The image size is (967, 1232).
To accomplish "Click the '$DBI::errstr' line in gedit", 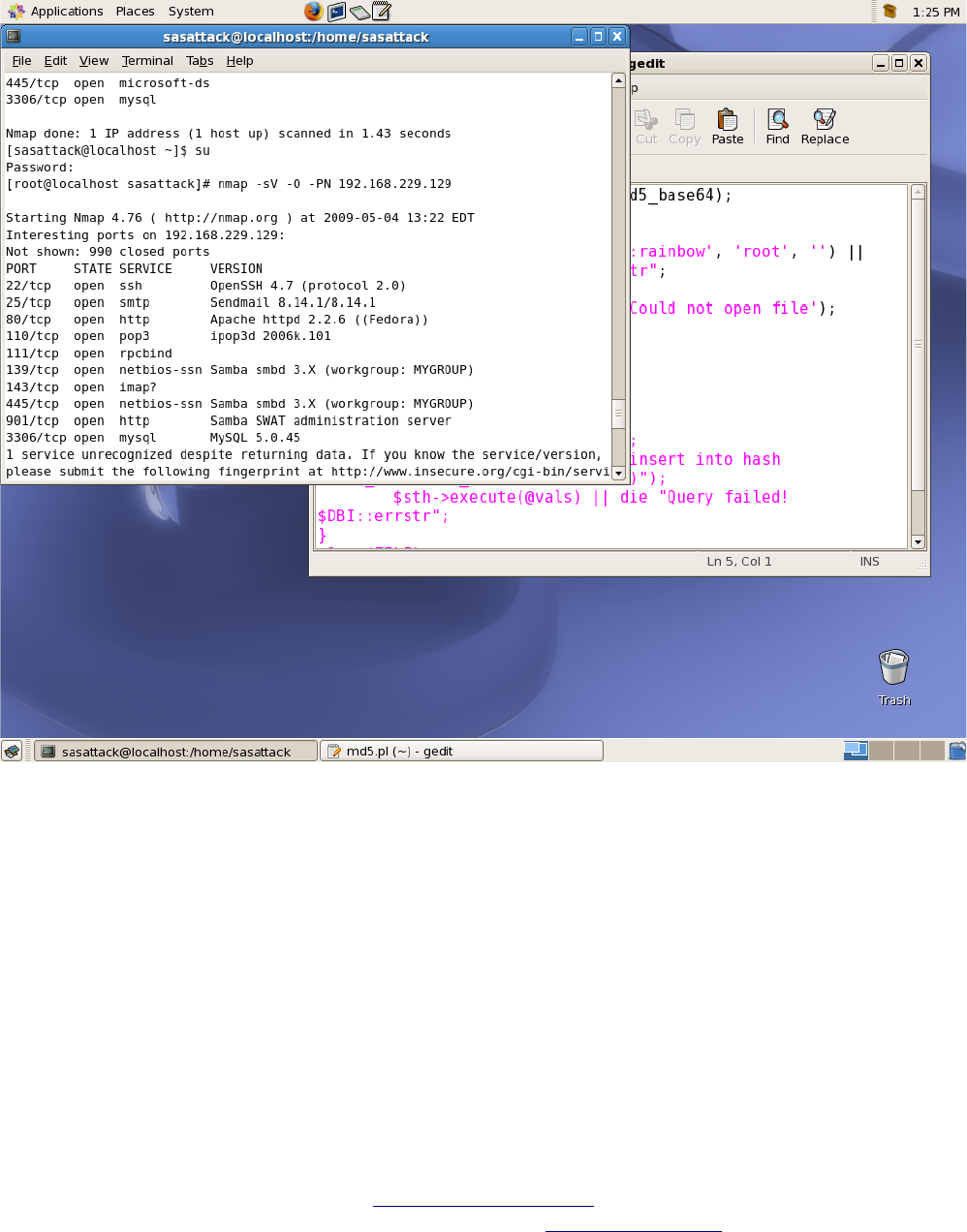I will (x=383, y=516).
